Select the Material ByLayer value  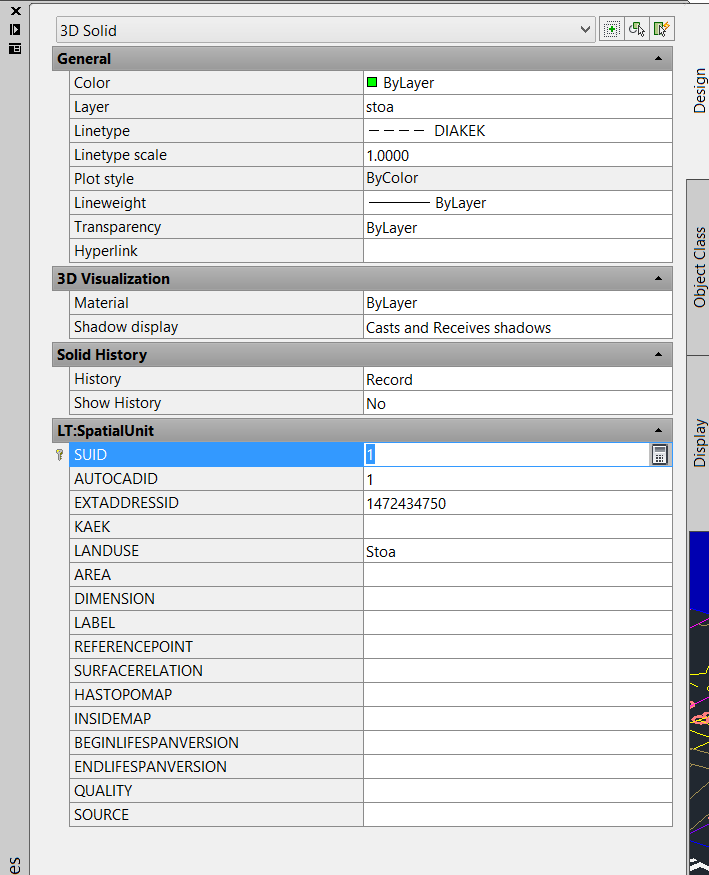pos(518,302)
